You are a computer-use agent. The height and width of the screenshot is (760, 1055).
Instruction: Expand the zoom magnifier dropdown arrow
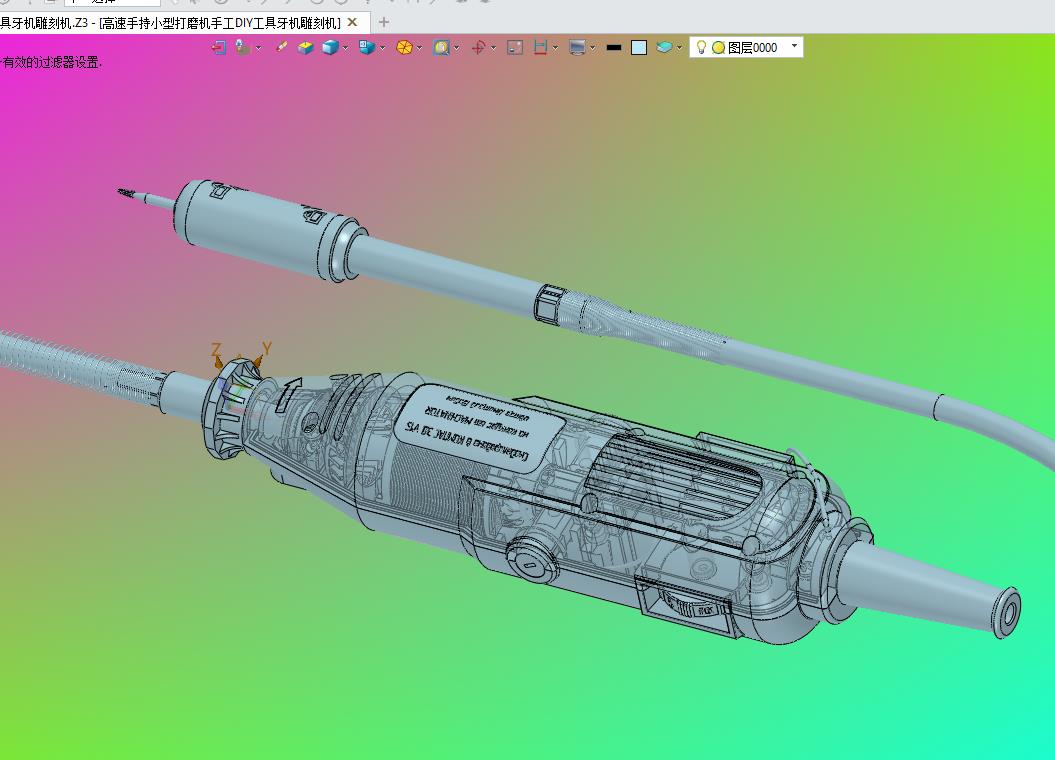[x=456, y=48]
